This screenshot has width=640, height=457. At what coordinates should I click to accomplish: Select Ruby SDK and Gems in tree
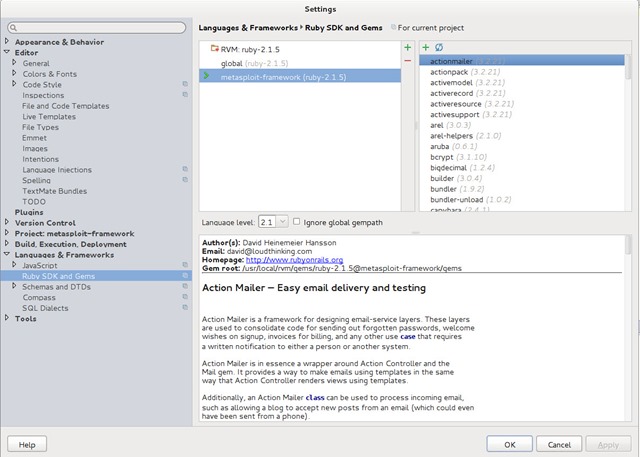tap(96, 276)
